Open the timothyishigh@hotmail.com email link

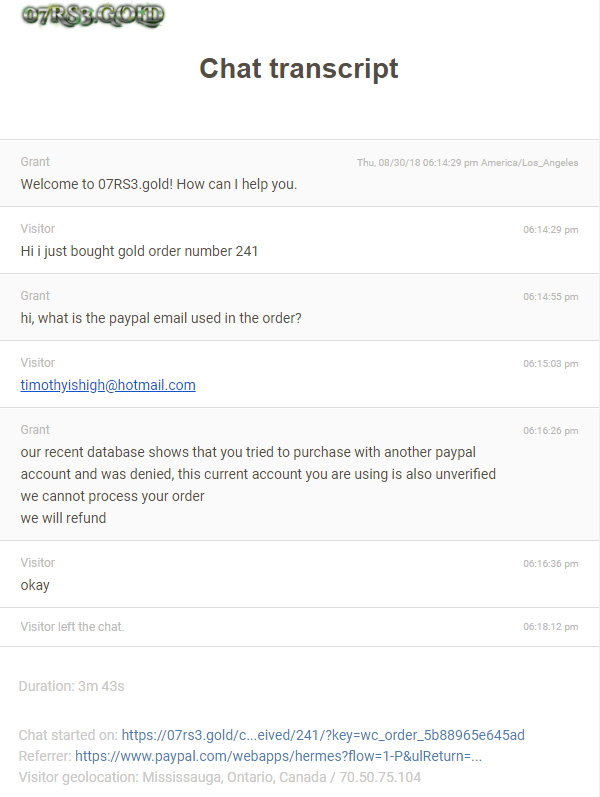[x=108, y=385]
